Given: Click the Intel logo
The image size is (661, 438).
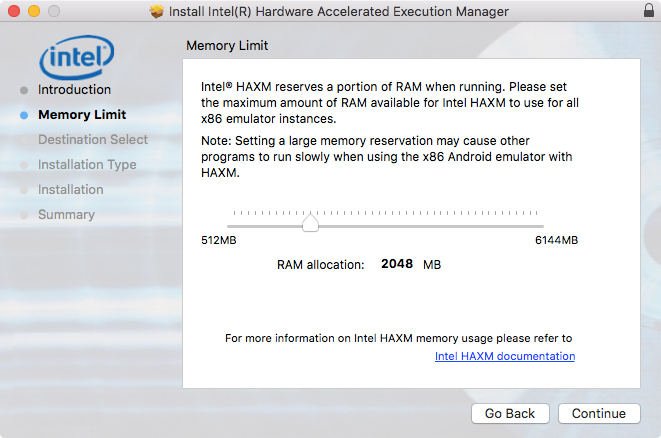Looking at the screenshot, I should click(76, 58).
